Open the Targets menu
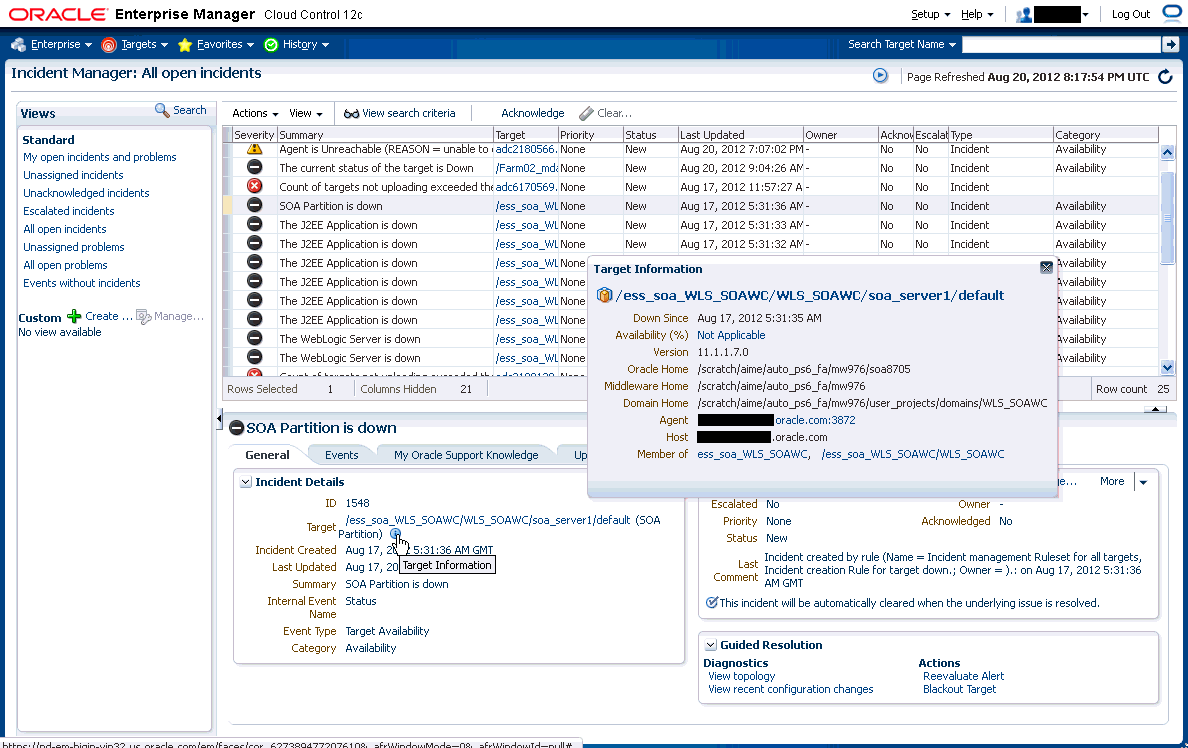This screenshot has width=1188, height=748. point(134,45)
